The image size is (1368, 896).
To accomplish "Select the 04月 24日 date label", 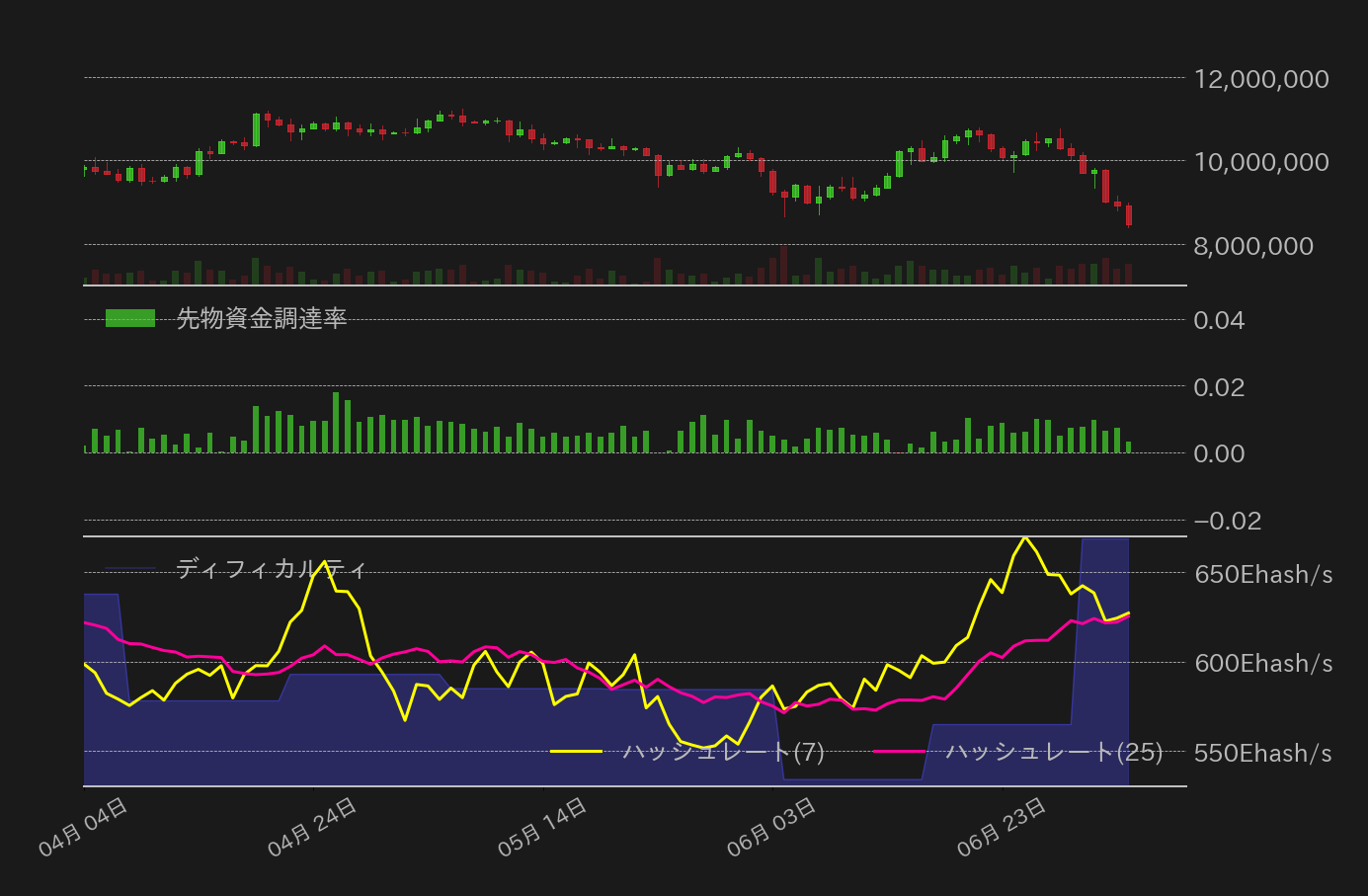I will tap(312, 828).
